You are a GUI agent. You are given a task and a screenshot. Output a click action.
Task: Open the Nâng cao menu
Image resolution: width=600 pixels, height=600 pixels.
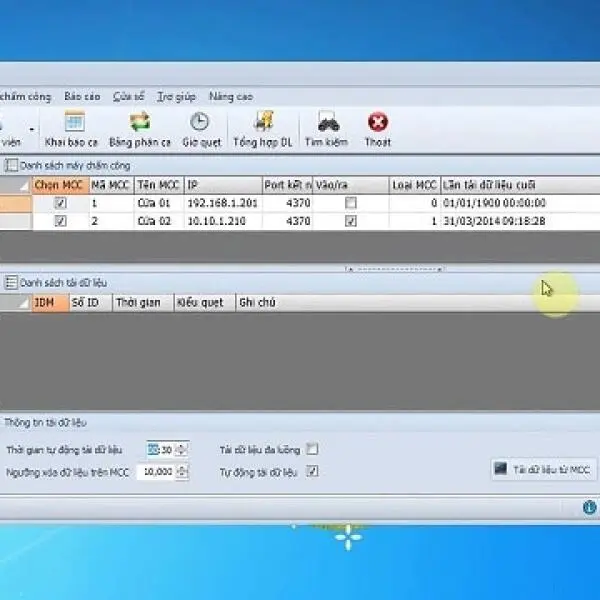click(x=230, y=97)
